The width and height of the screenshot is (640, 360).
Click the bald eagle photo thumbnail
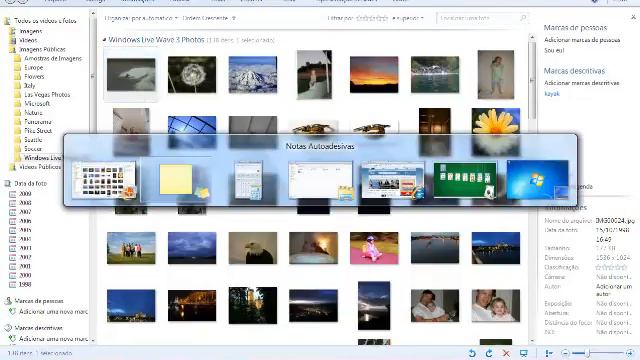(x=253, y=248)
